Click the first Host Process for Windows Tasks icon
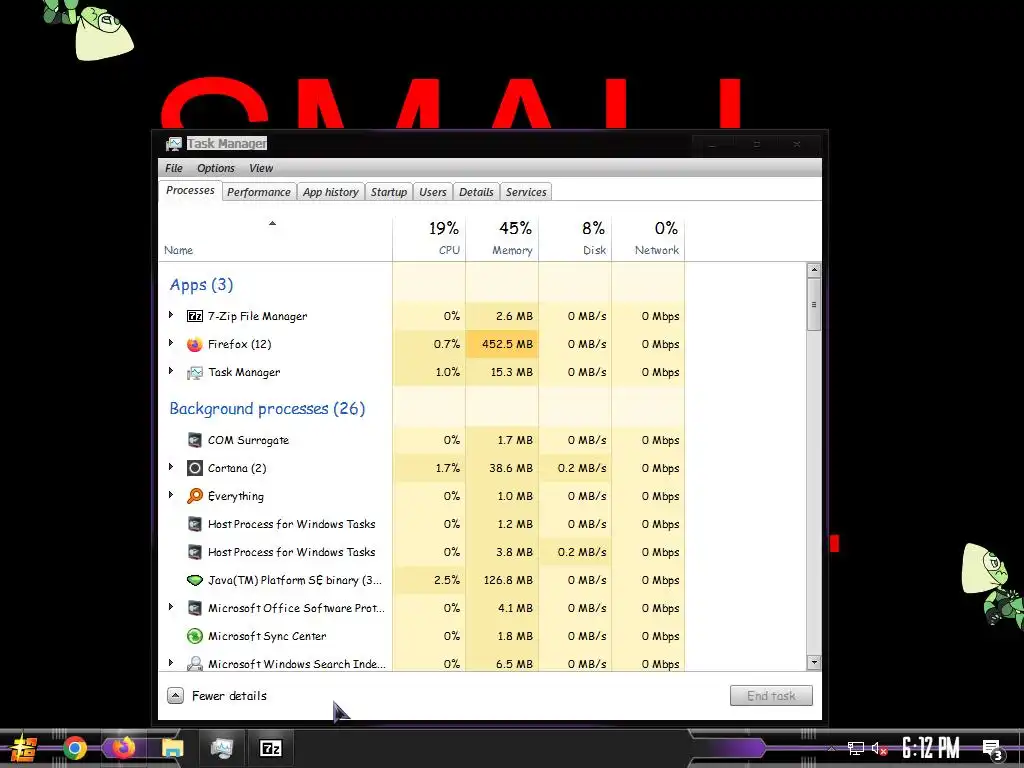The height and width of the screenshot is (768, 1024). click(195, 524)
